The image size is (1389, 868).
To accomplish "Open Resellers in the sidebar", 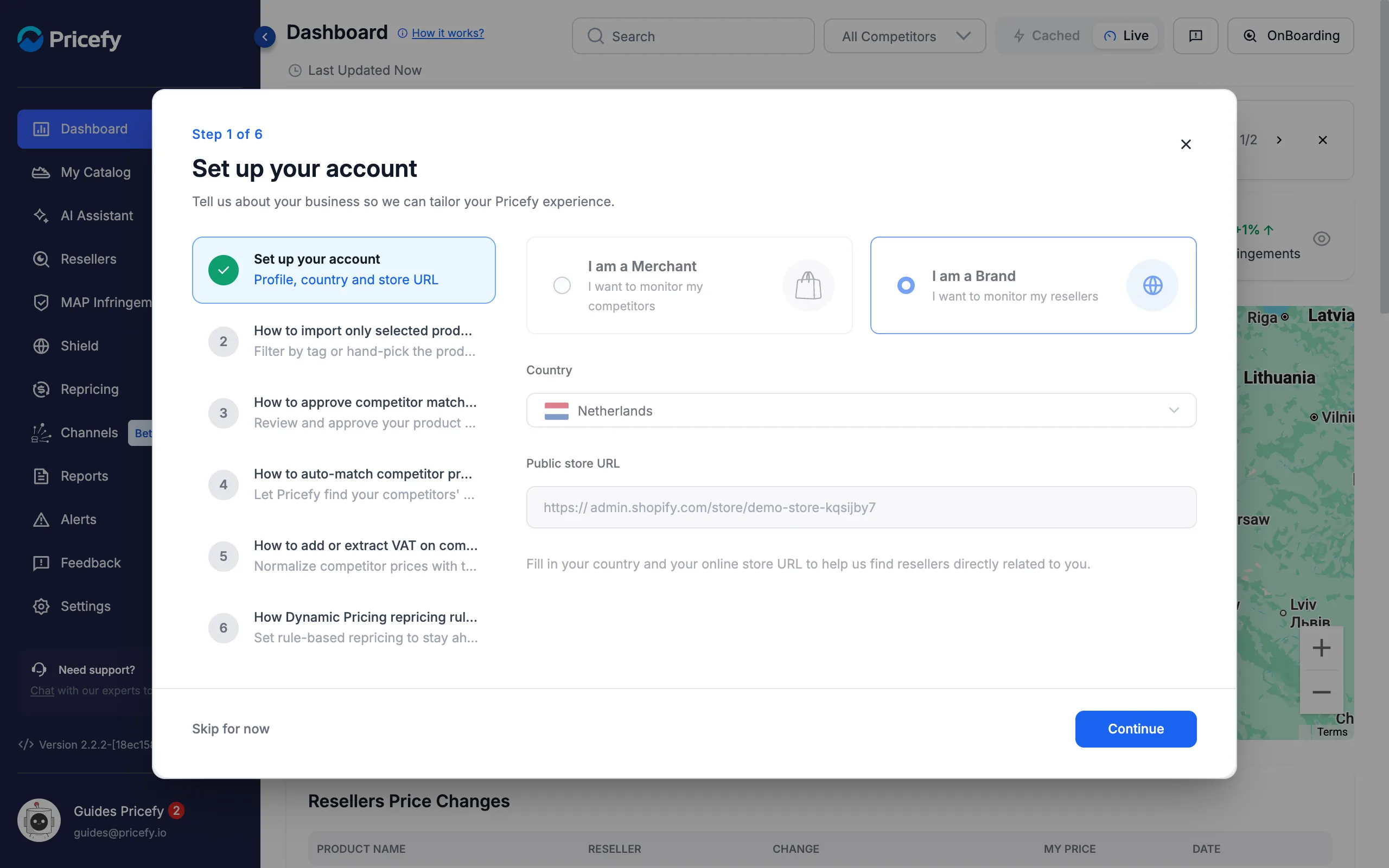I will tap(85, 259).
